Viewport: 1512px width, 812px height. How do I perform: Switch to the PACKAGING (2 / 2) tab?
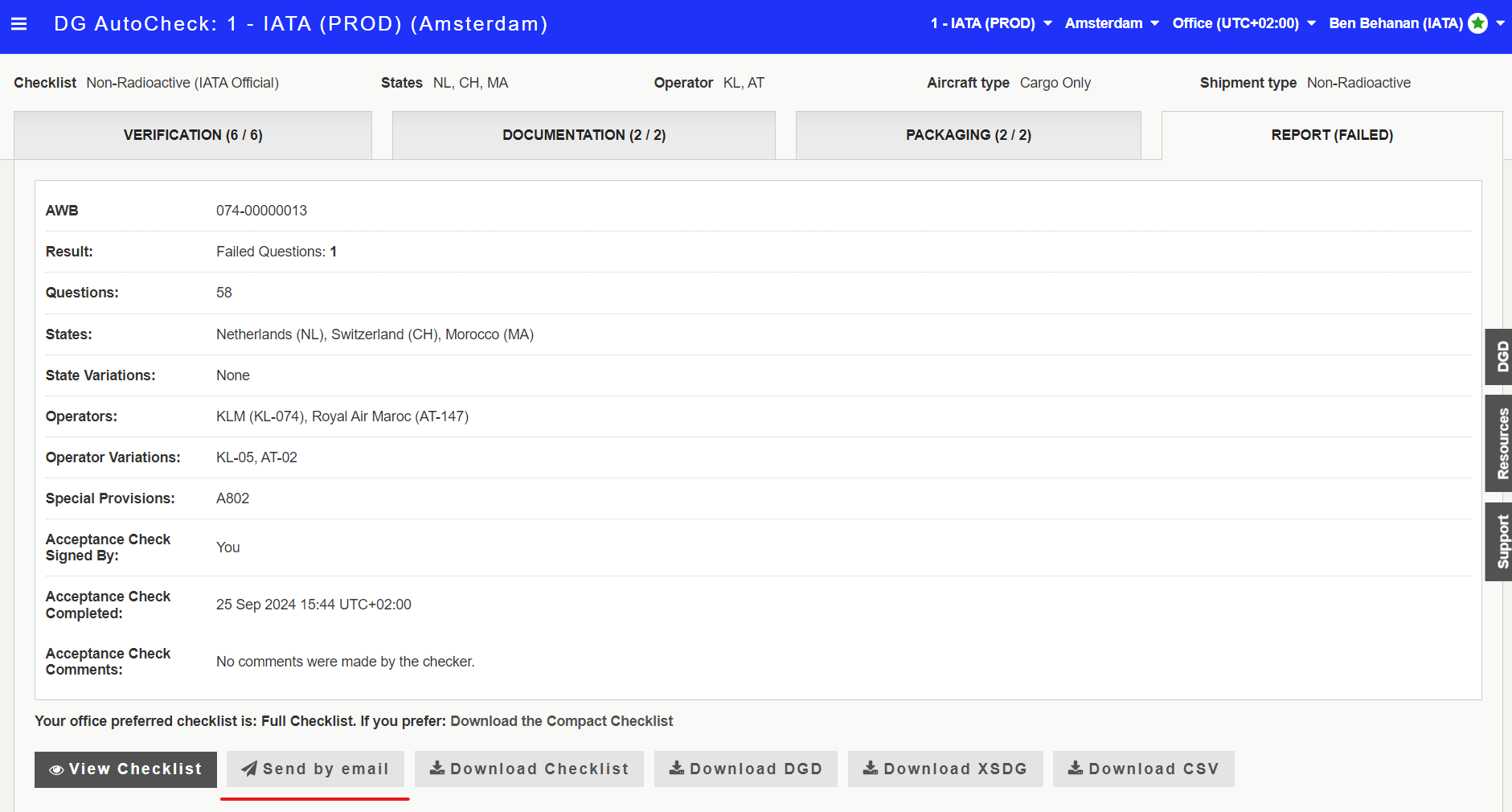[x=969, y=135]
